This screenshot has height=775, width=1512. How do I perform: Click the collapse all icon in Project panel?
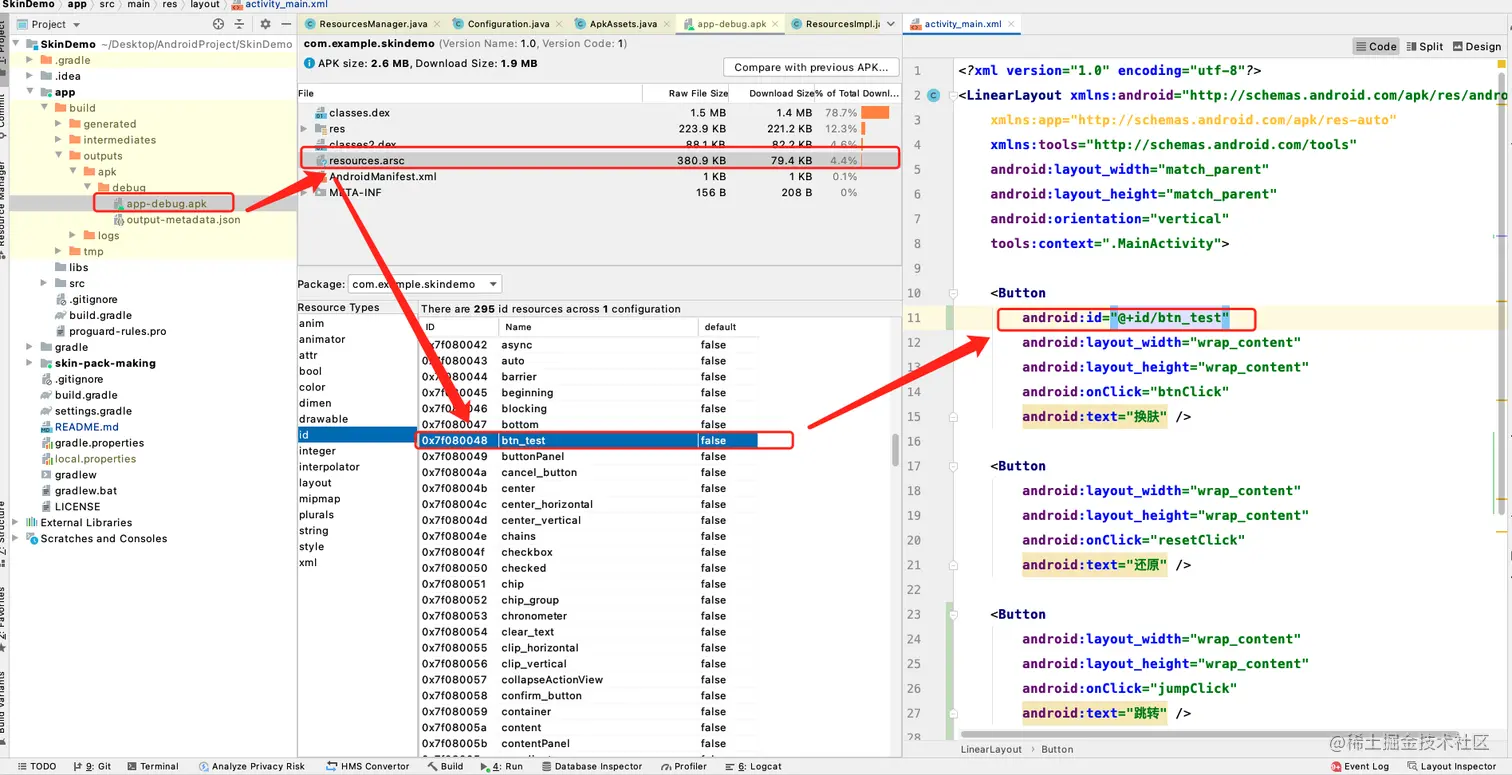pyautogui.click(x=239, y=24)
